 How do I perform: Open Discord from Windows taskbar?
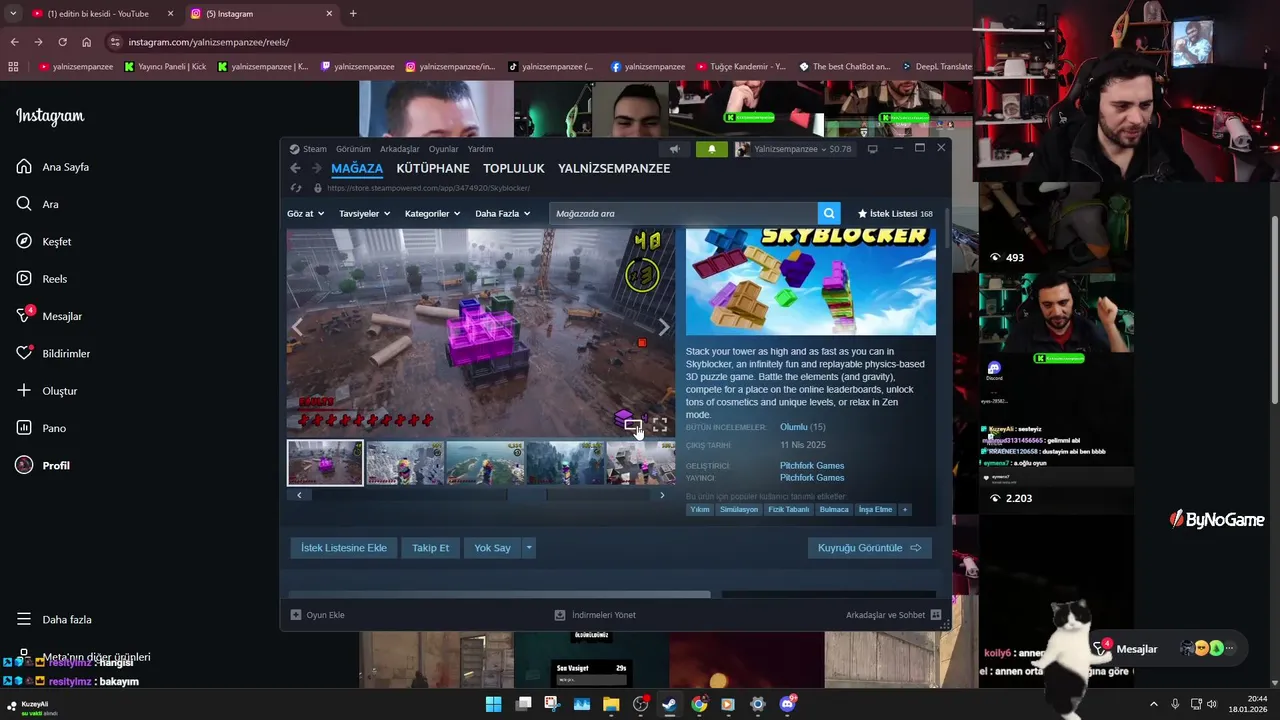click(x=787, y=704)
